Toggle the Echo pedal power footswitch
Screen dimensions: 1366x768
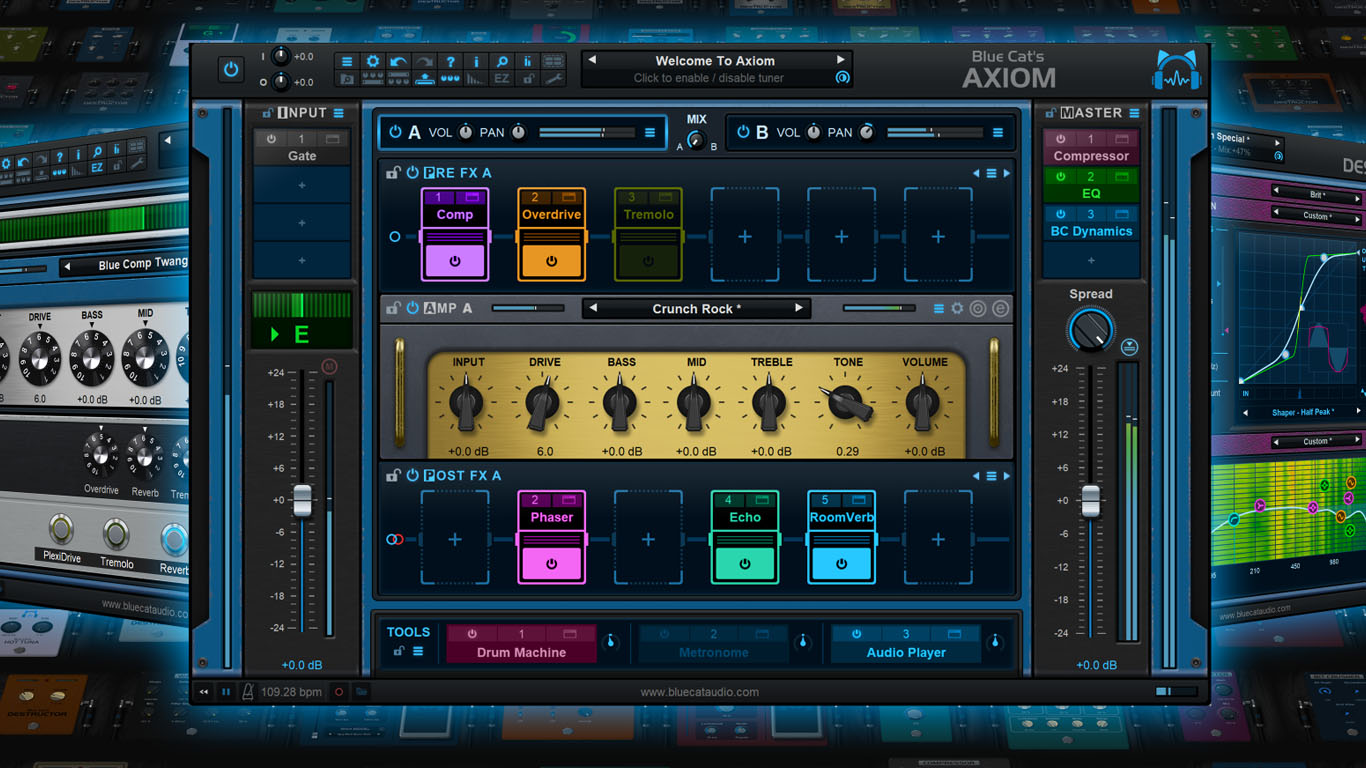(x=745, y=564)
